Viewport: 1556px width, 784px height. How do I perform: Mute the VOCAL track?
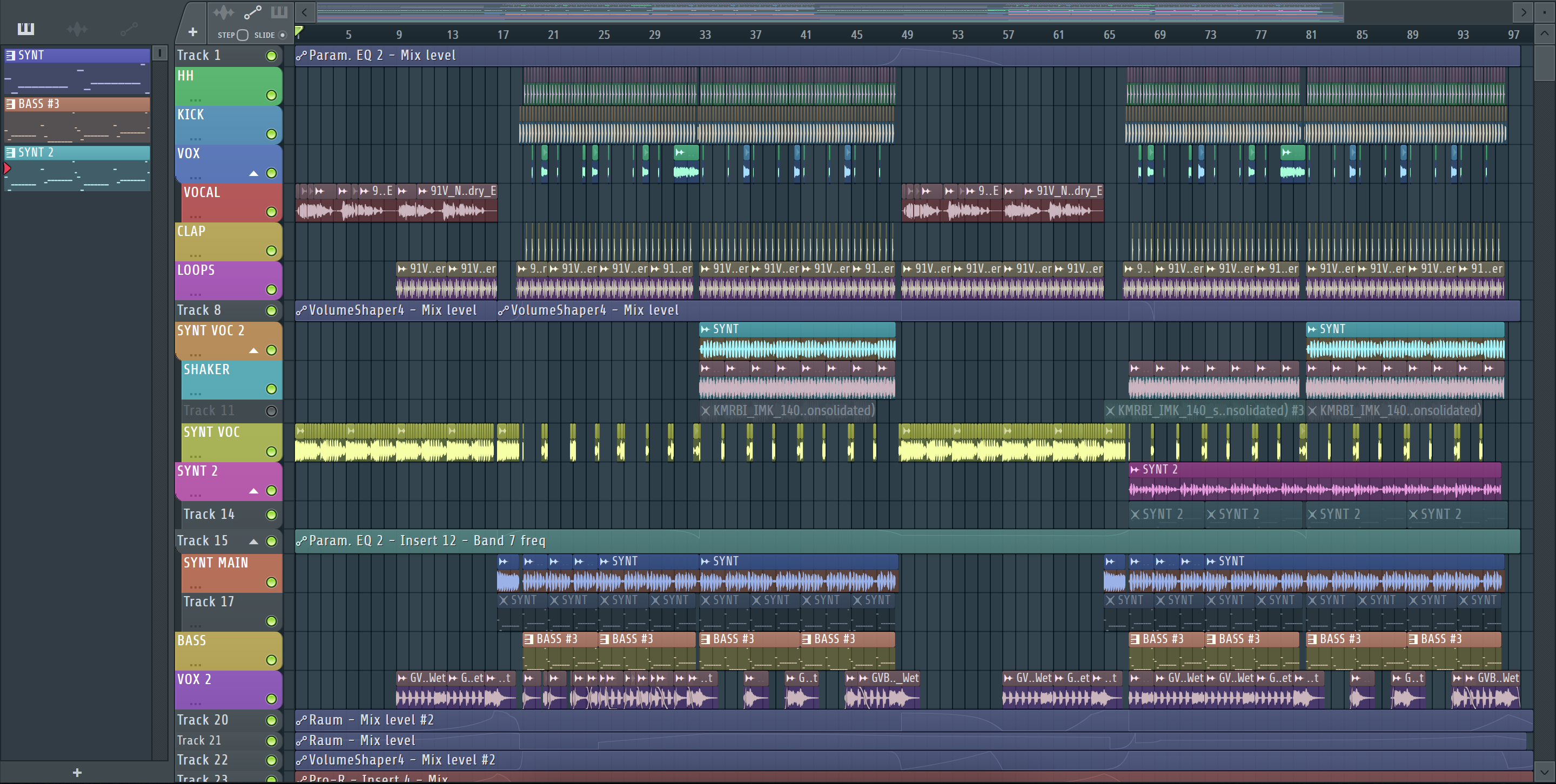[x=271, y=212]
